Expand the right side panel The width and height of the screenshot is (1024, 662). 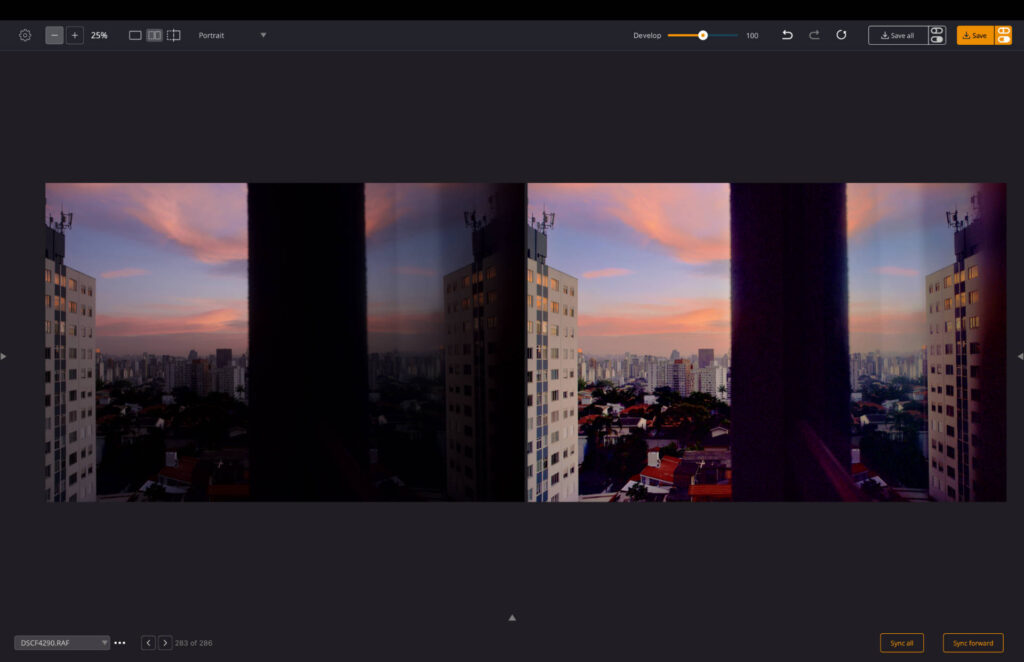1020,356
